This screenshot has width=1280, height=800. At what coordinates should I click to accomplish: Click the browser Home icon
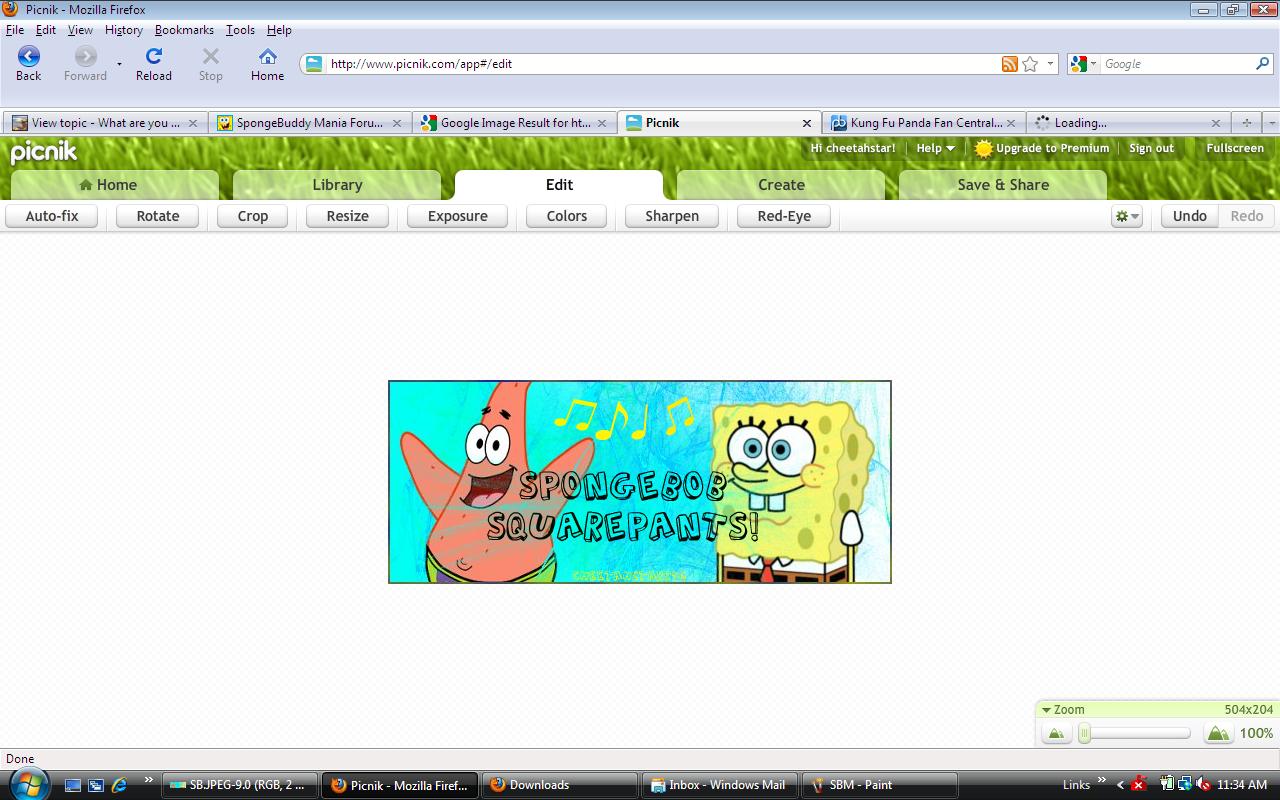[x=267, y=57]
